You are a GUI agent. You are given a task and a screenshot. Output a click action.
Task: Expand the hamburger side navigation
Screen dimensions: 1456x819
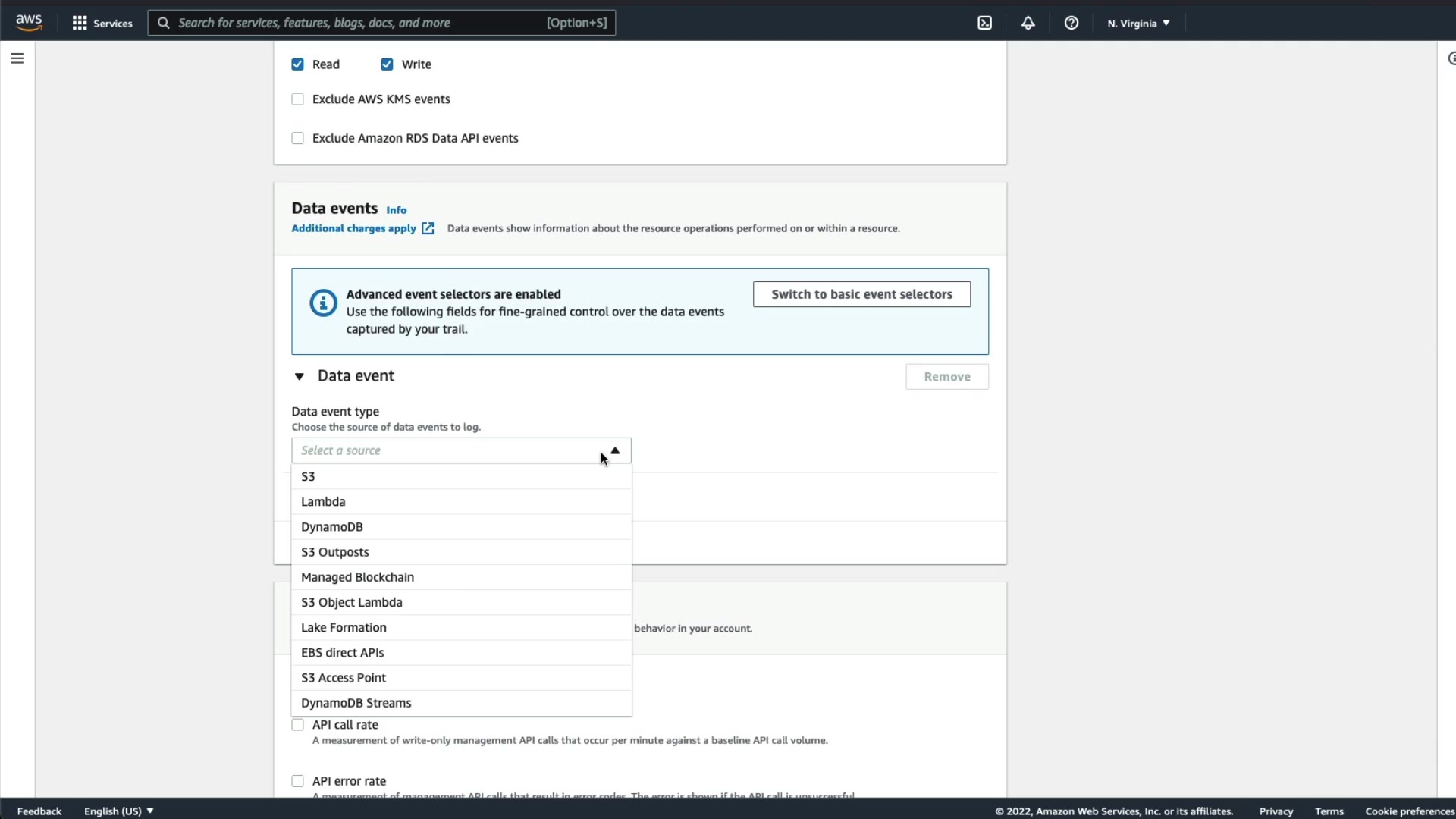[x=17, y=58]
